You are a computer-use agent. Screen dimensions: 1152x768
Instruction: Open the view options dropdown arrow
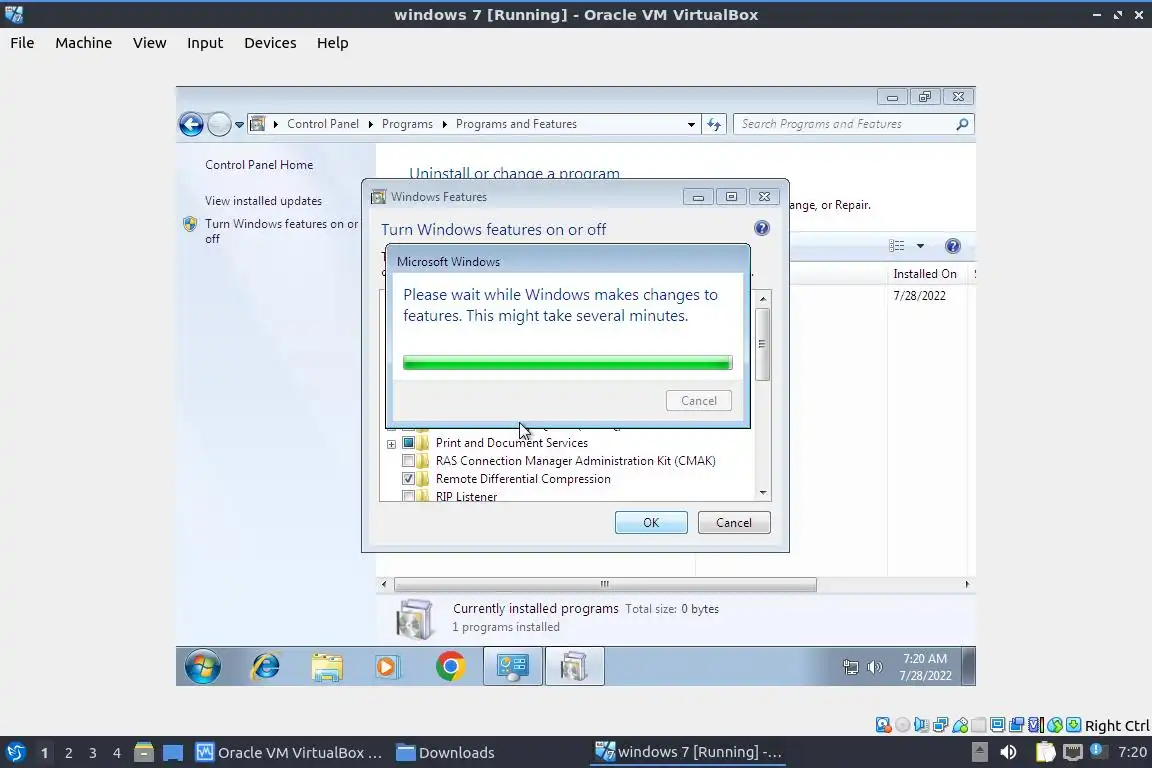pyautogui.click(x=920, y=245)
